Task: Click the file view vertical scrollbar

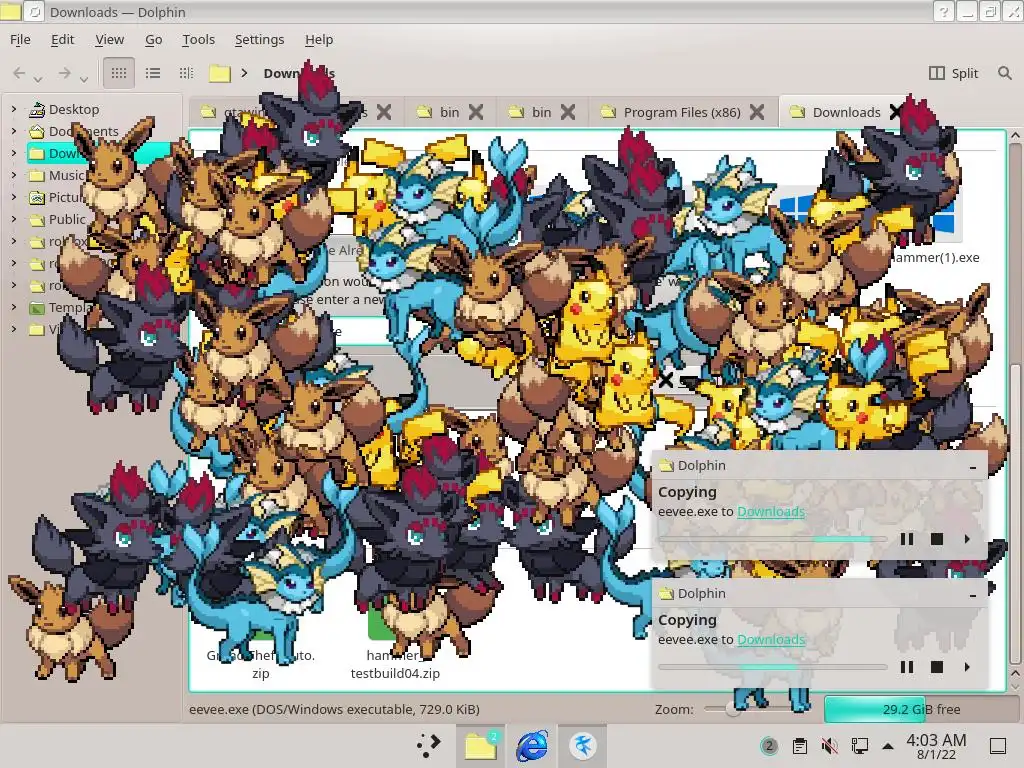Action: [x=1015, y=405]
